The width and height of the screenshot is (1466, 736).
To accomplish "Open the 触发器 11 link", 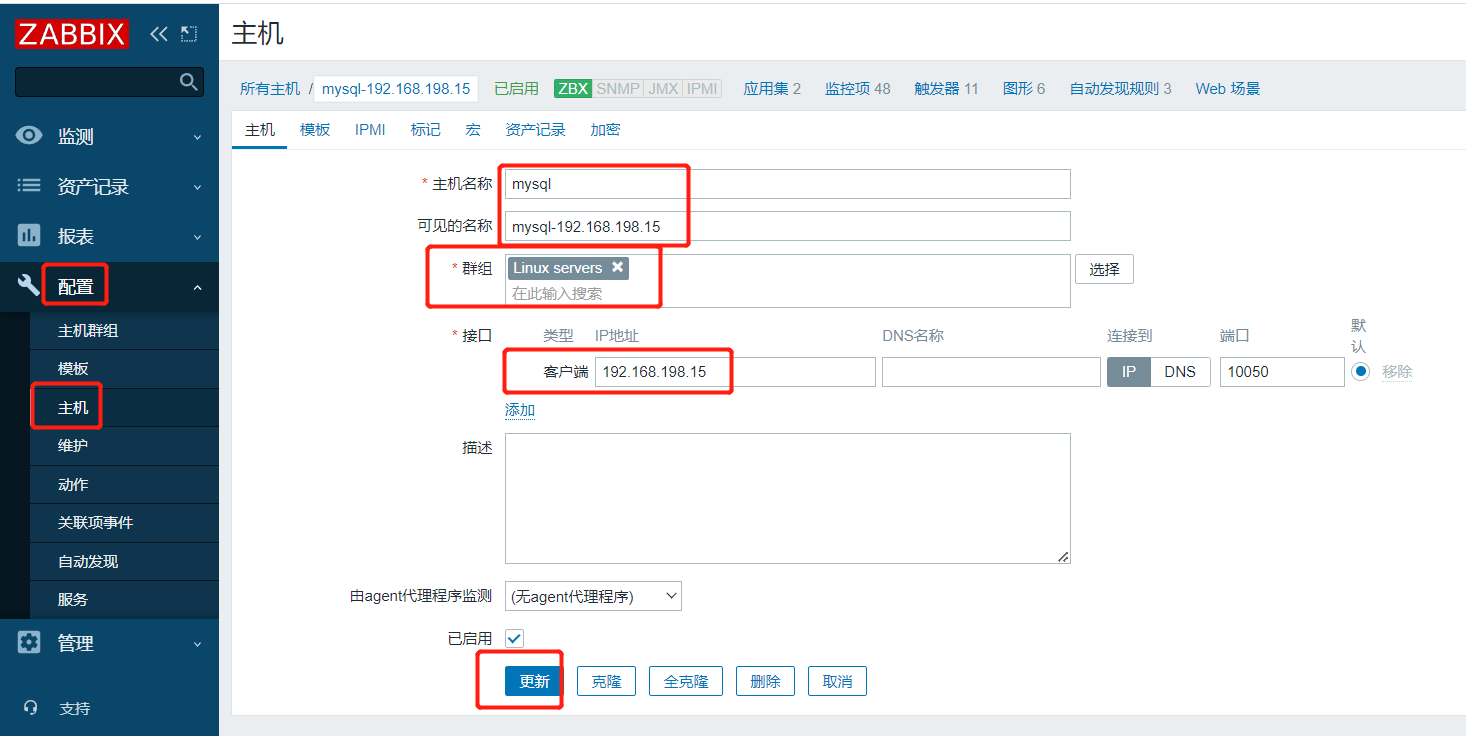I will pyautogui.click(x=946, y=88).
